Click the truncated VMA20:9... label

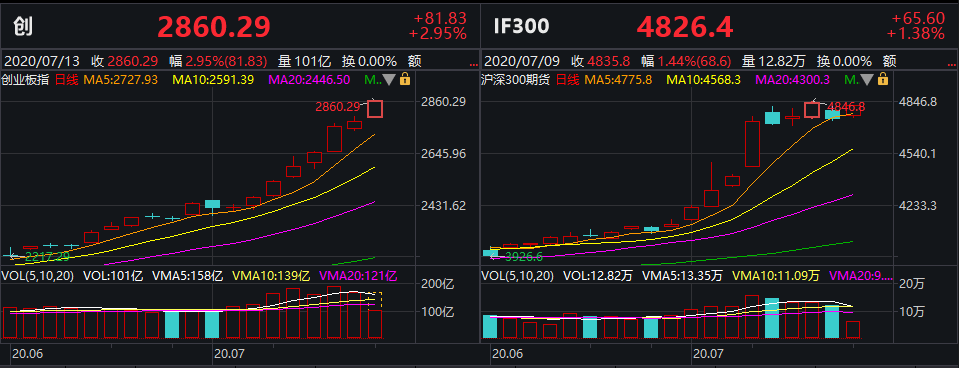860,276
